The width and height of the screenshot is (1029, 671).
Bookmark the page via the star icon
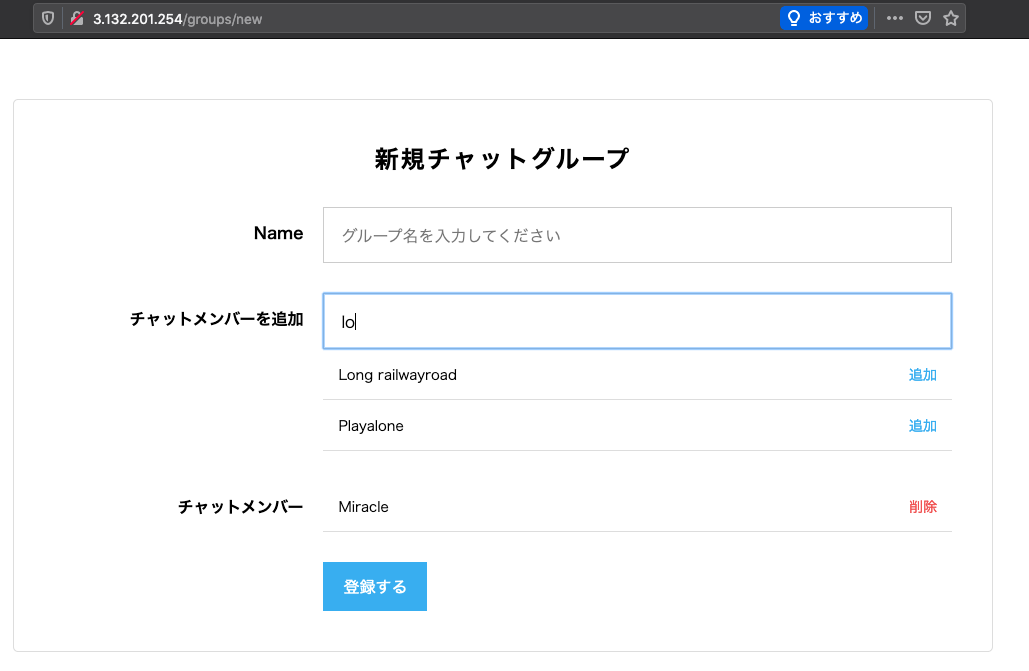pos(950,18)
